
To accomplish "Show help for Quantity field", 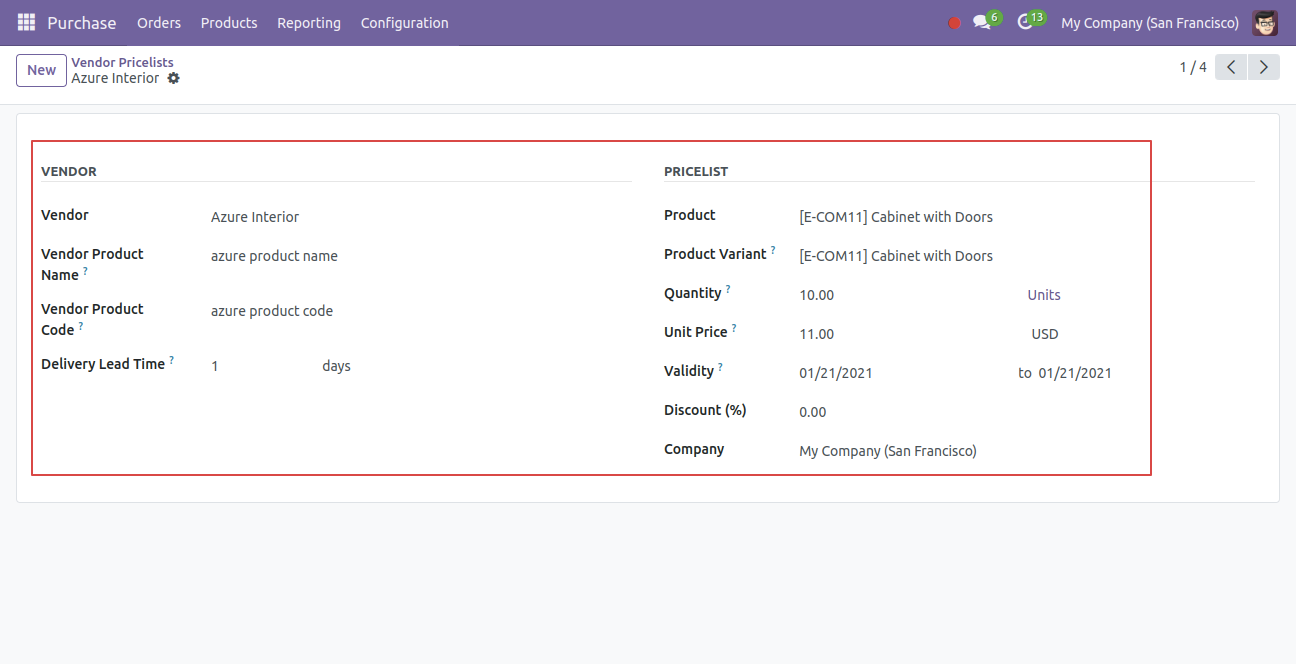I will [728, 289].
